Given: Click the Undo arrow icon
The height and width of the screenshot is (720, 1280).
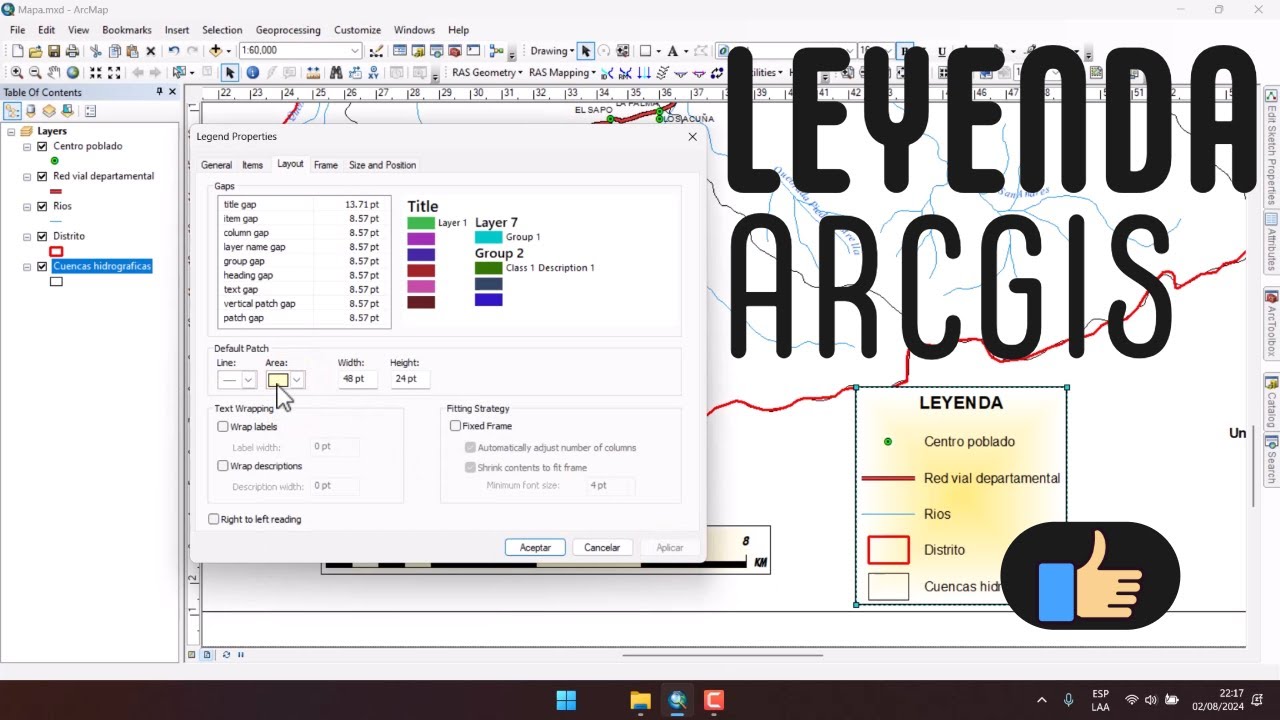Looking at the screenshot, I should coord(174,51).
